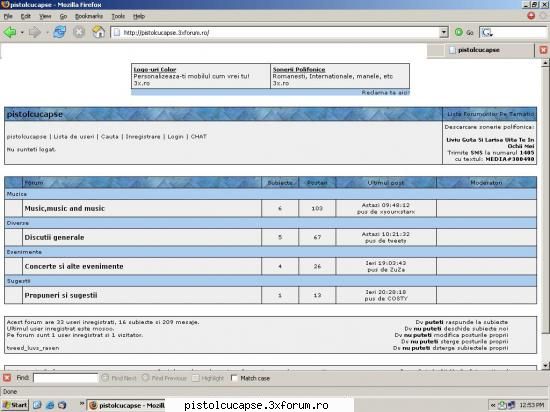Open the Bookmarks menu
This screenshot has width=550, height=412.
pos(89,16)
